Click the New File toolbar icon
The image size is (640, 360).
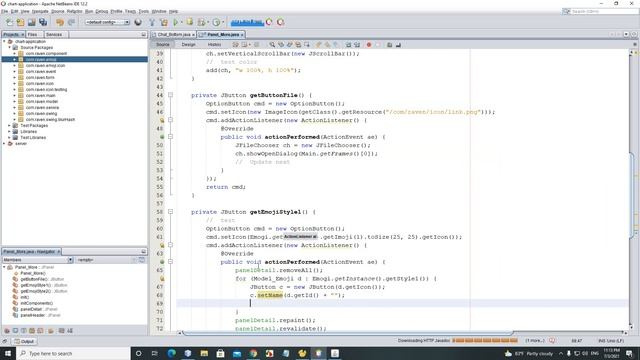coord(9,22)
